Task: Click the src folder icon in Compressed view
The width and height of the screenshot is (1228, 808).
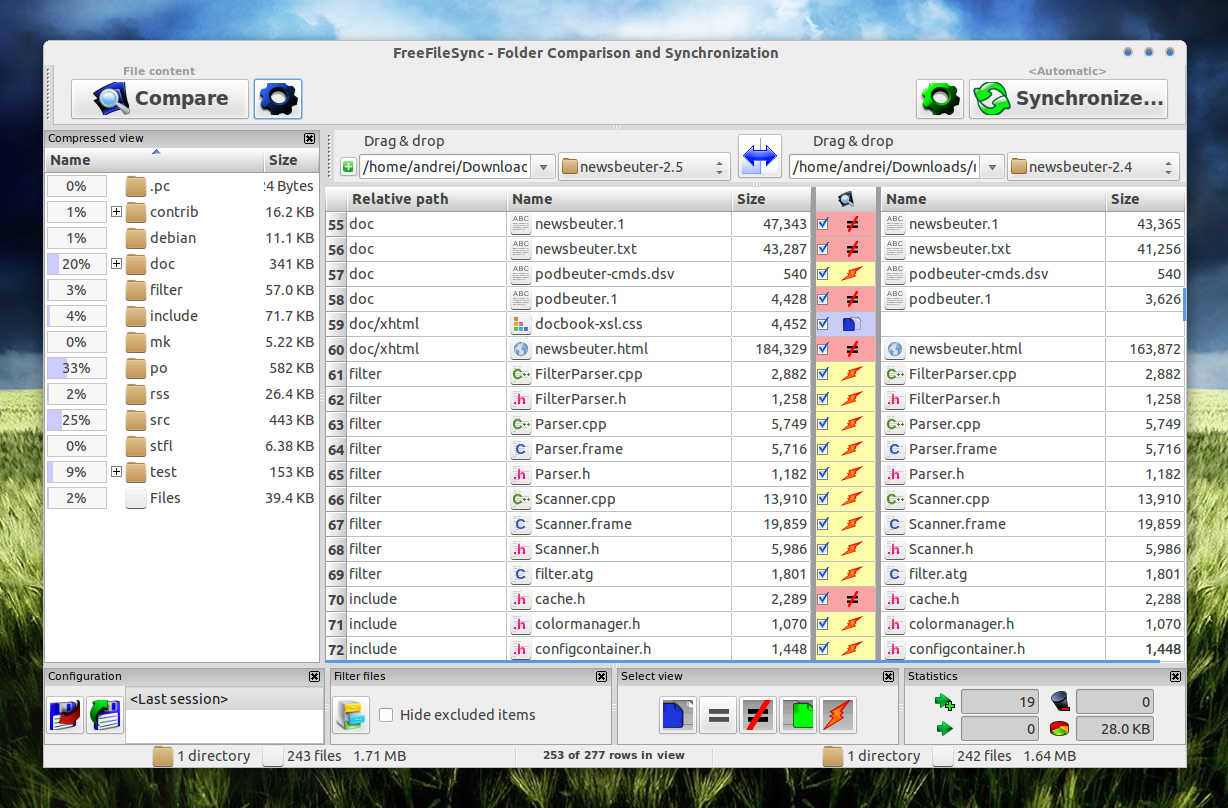Action: (x=136, y=420)
